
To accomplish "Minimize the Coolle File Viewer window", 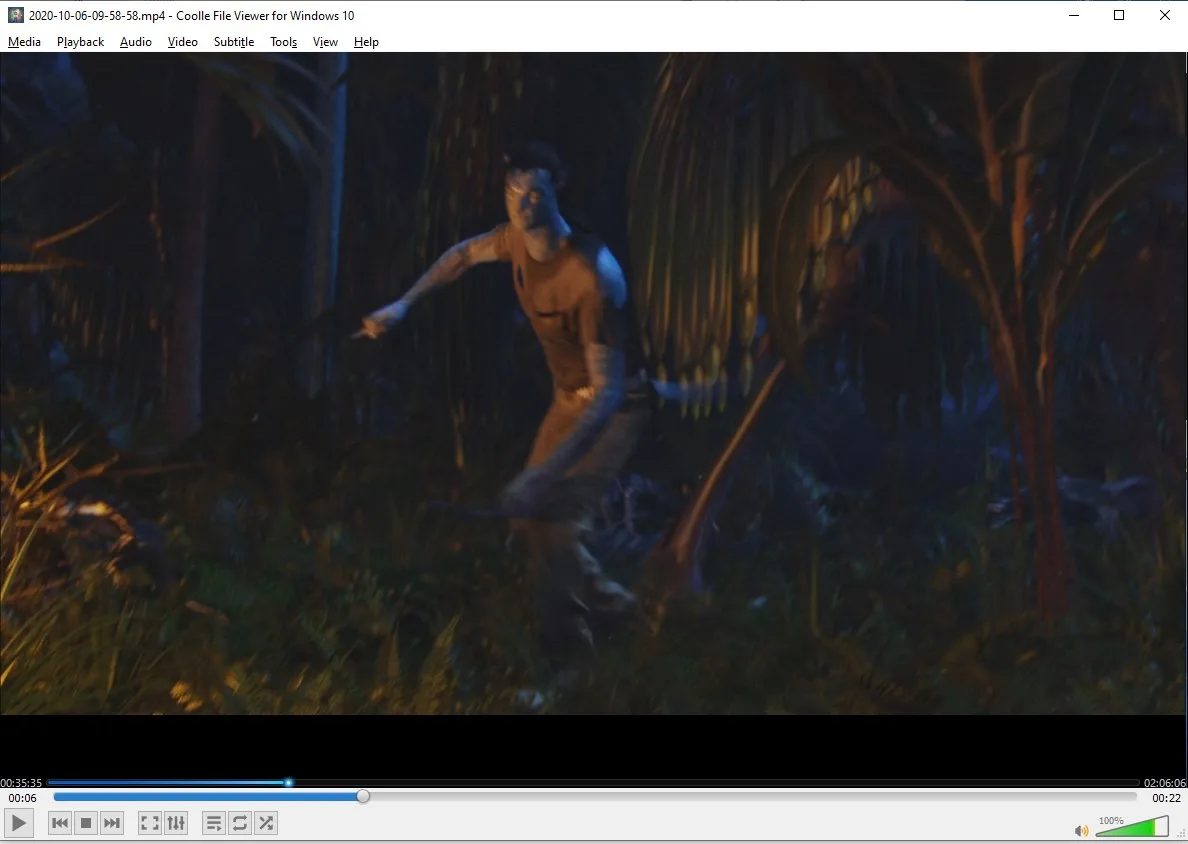I will pos(1074,15).
